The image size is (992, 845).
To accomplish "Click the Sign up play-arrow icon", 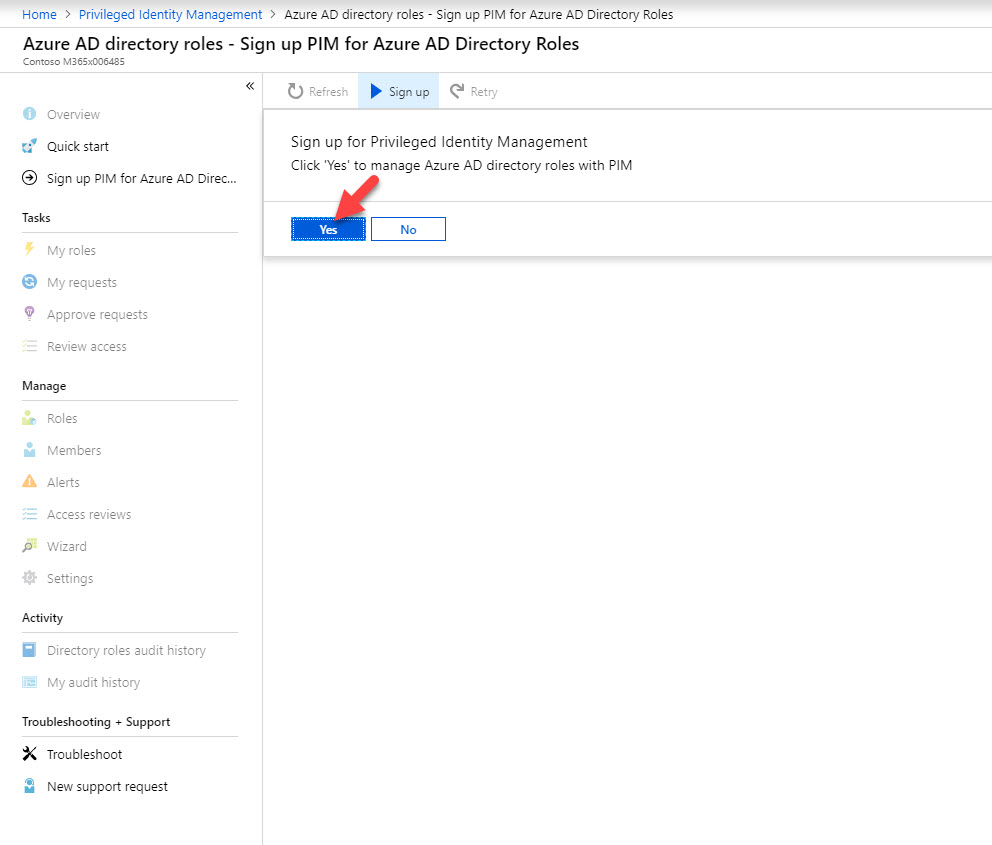I will pyautogui.click(x=376, y=91).
